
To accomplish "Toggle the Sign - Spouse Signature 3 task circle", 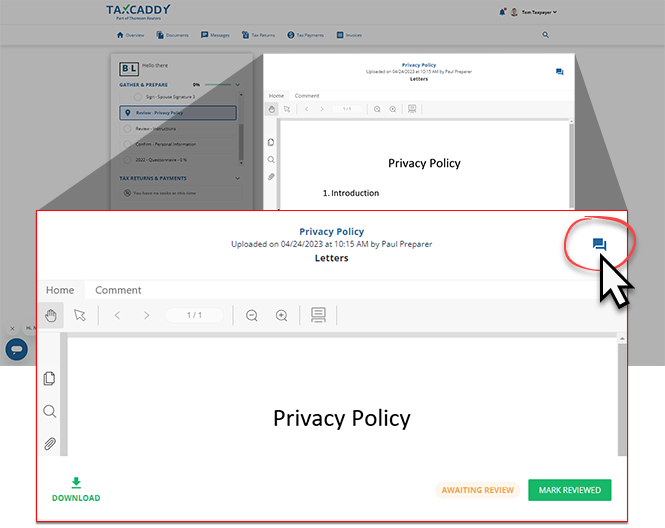I will pyautogui.click(x=137, y=97).
